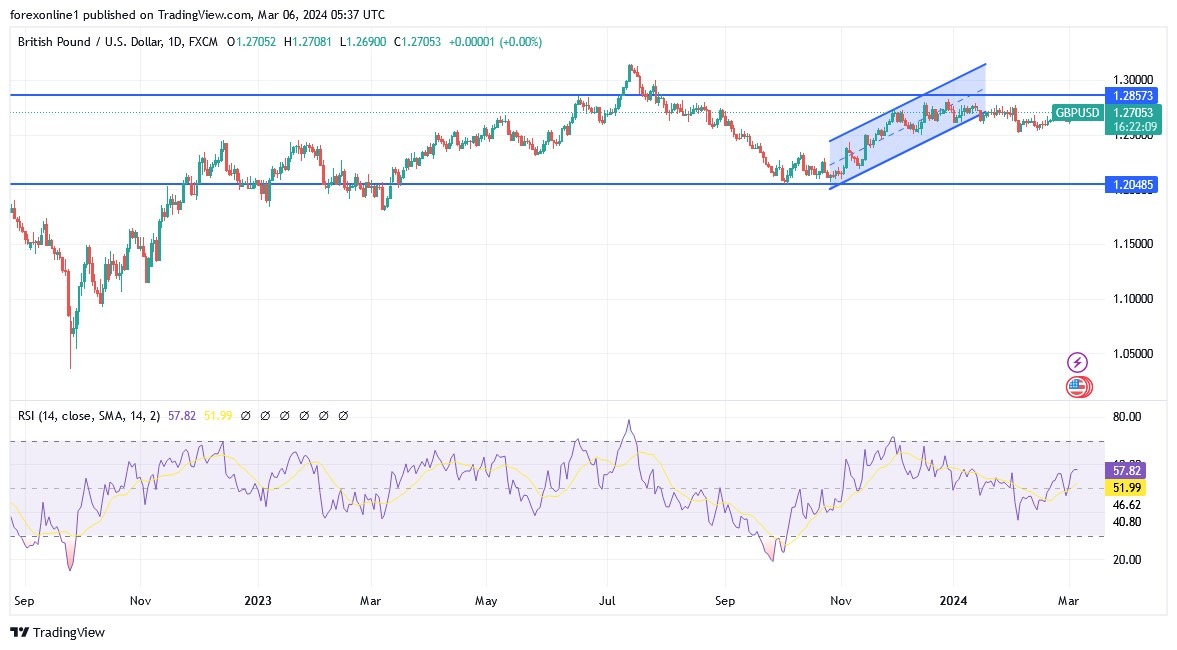Screen dimensions: 1177x650
Task: Toggle the fifth ø marker in RSI settings
Action: 325,415
